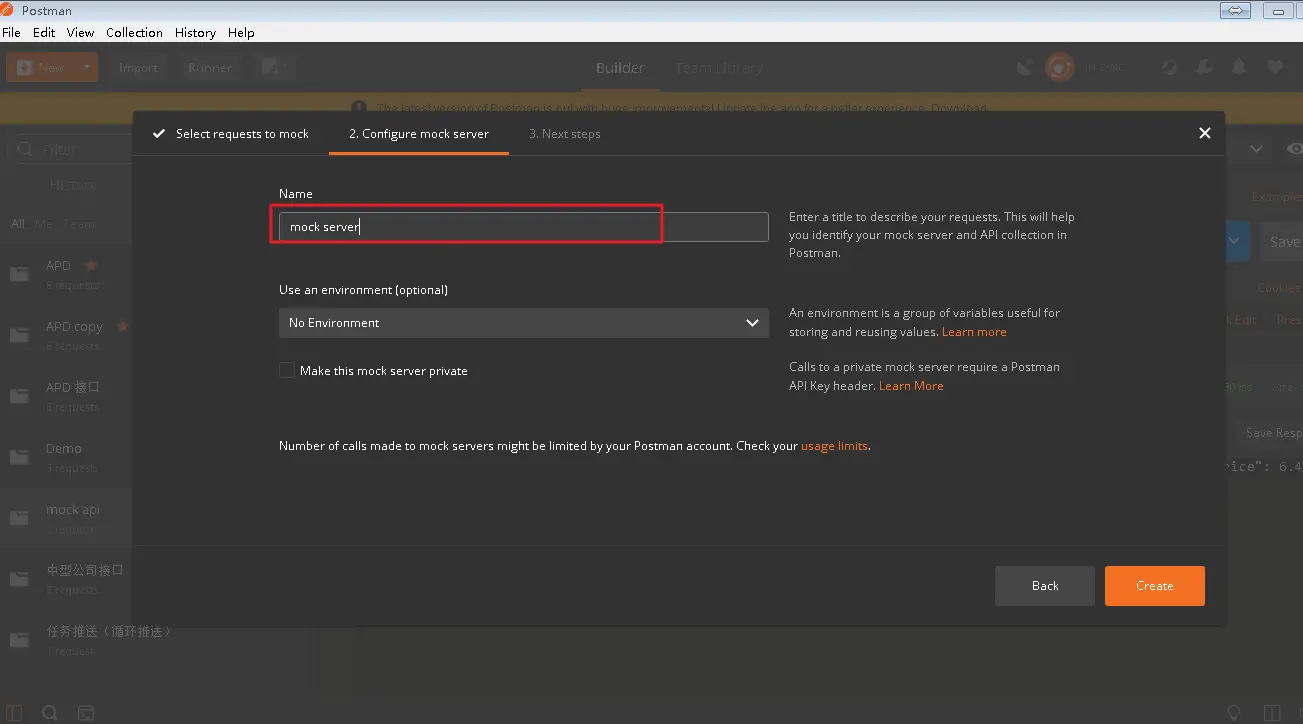
Task: Select the APD接口 collection
Action: tap(73, 387)
